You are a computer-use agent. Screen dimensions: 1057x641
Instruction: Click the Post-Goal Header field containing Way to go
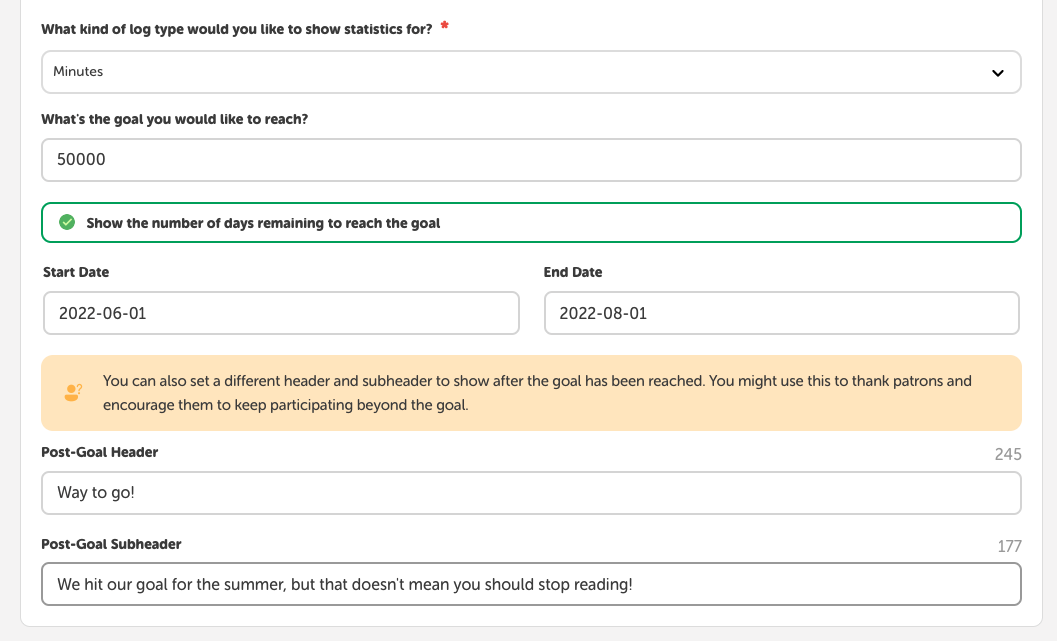[x=530, y=492]
